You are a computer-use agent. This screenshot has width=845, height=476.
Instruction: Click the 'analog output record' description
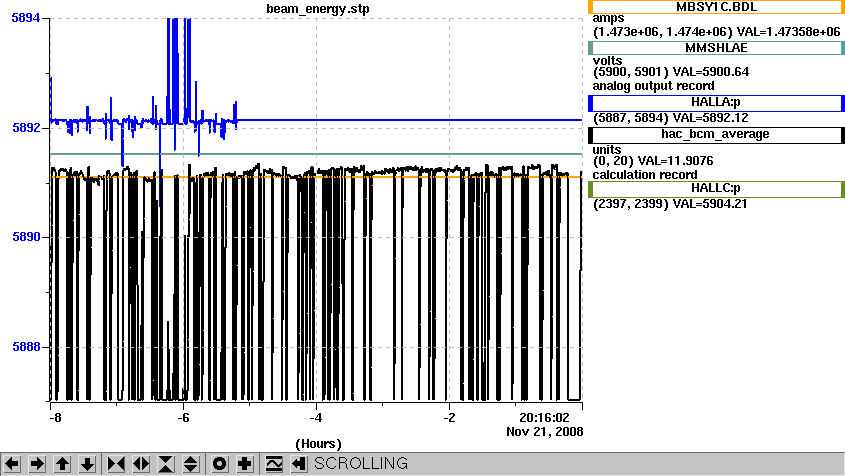(654, 86)
